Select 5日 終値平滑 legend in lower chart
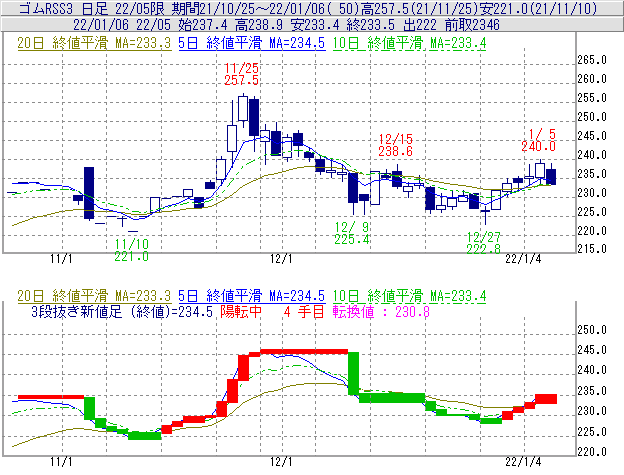Screen dimensions: 624x475 point(252,296)
